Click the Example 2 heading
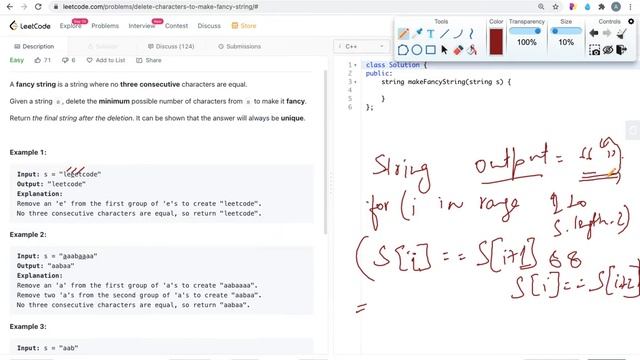The image size is (640, 360). 28,235
